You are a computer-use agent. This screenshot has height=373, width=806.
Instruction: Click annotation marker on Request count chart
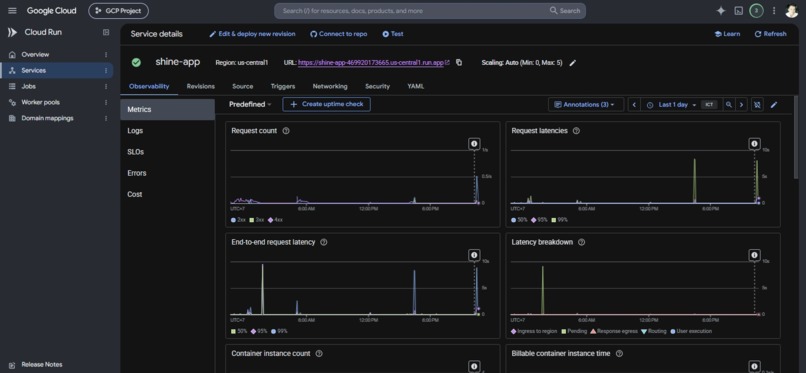point(474,144)
